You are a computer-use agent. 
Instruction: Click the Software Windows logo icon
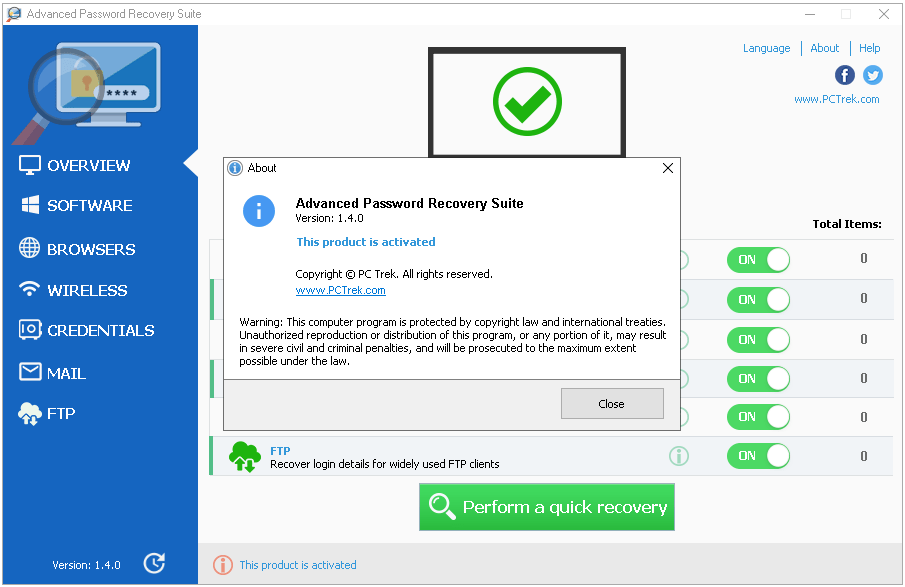coord(30,204)
